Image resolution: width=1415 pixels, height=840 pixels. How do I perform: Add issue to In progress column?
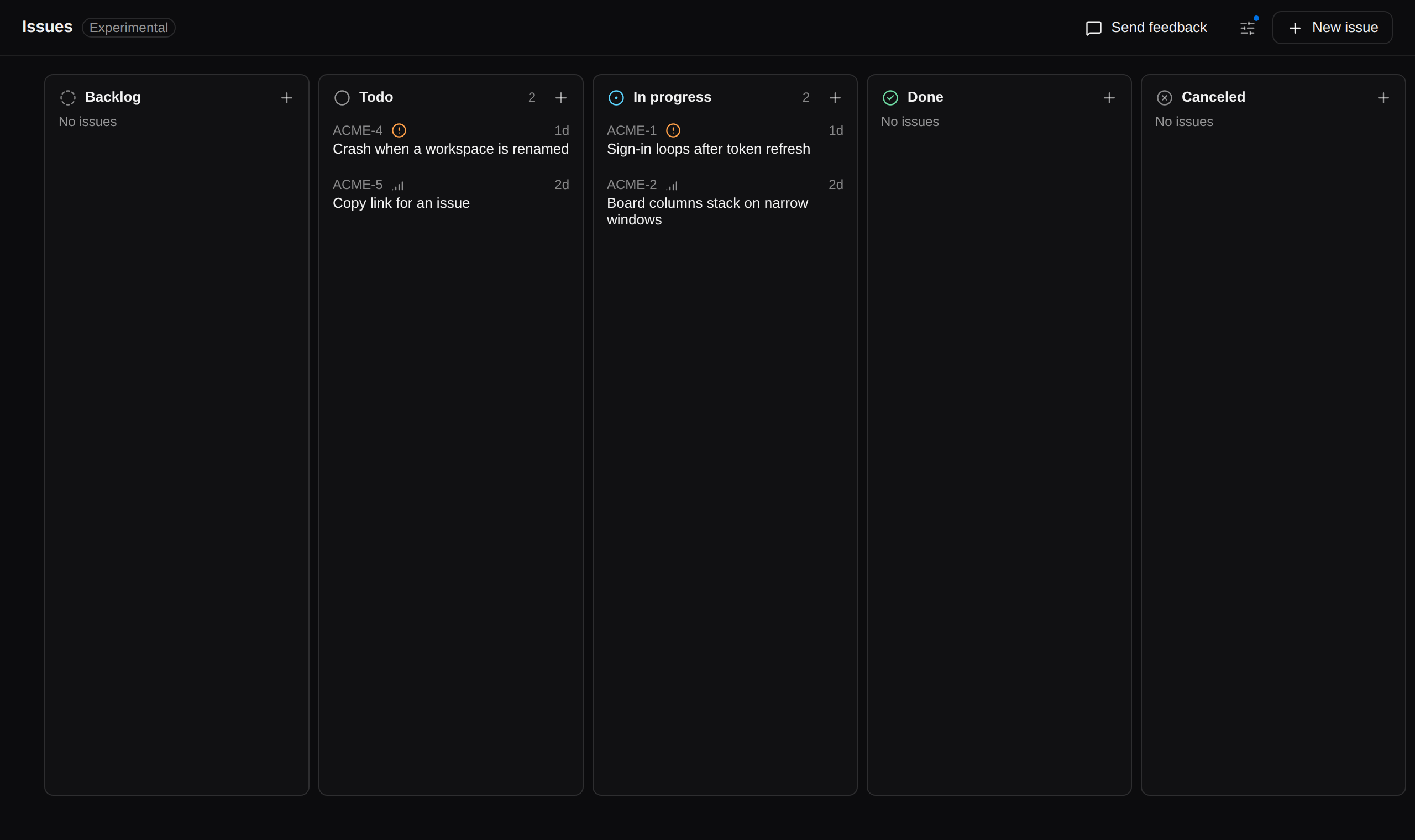pos(835,98)
